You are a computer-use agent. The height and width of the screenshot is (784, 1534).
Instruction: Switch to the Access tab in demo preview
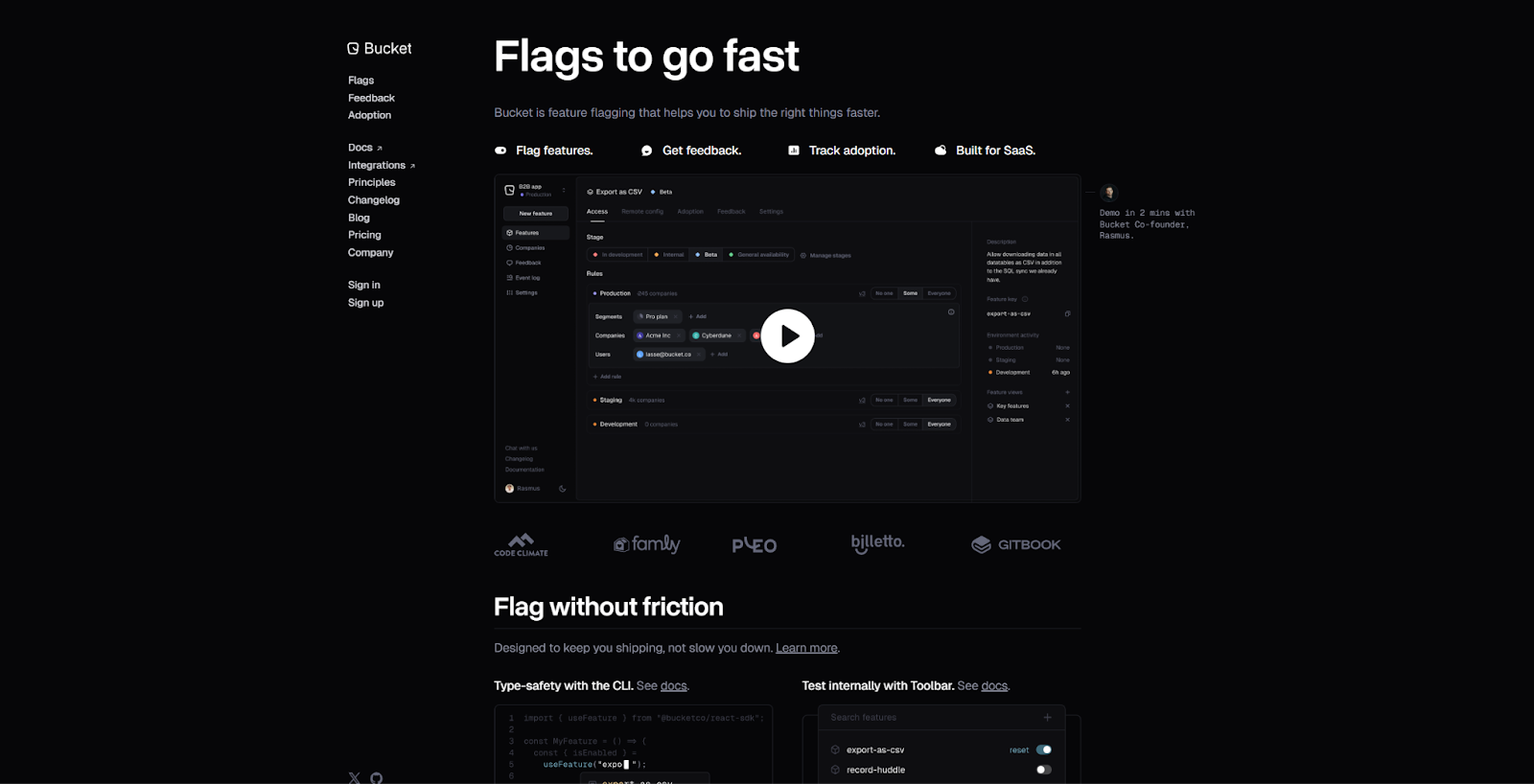[x=597, y=212]
